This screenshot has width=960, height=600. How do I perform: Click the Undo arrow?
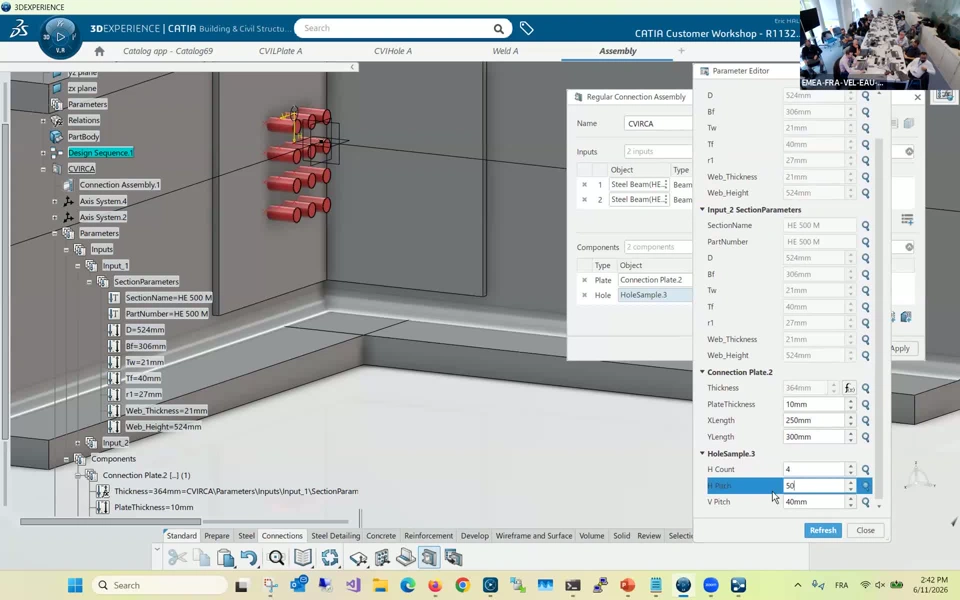249,558
